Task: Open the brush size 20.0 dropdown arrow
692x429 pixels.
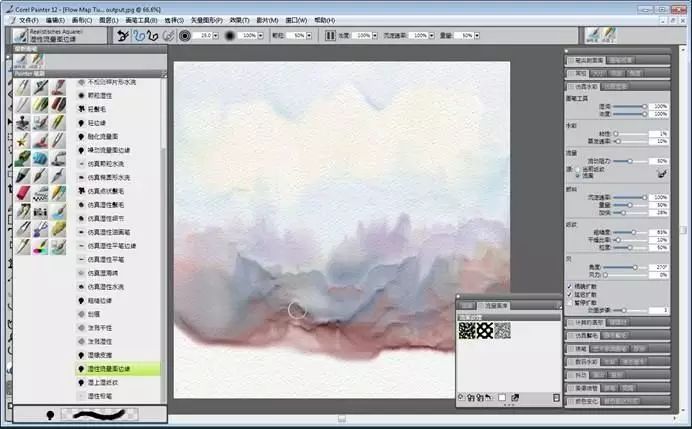Action: pos(216,36)
